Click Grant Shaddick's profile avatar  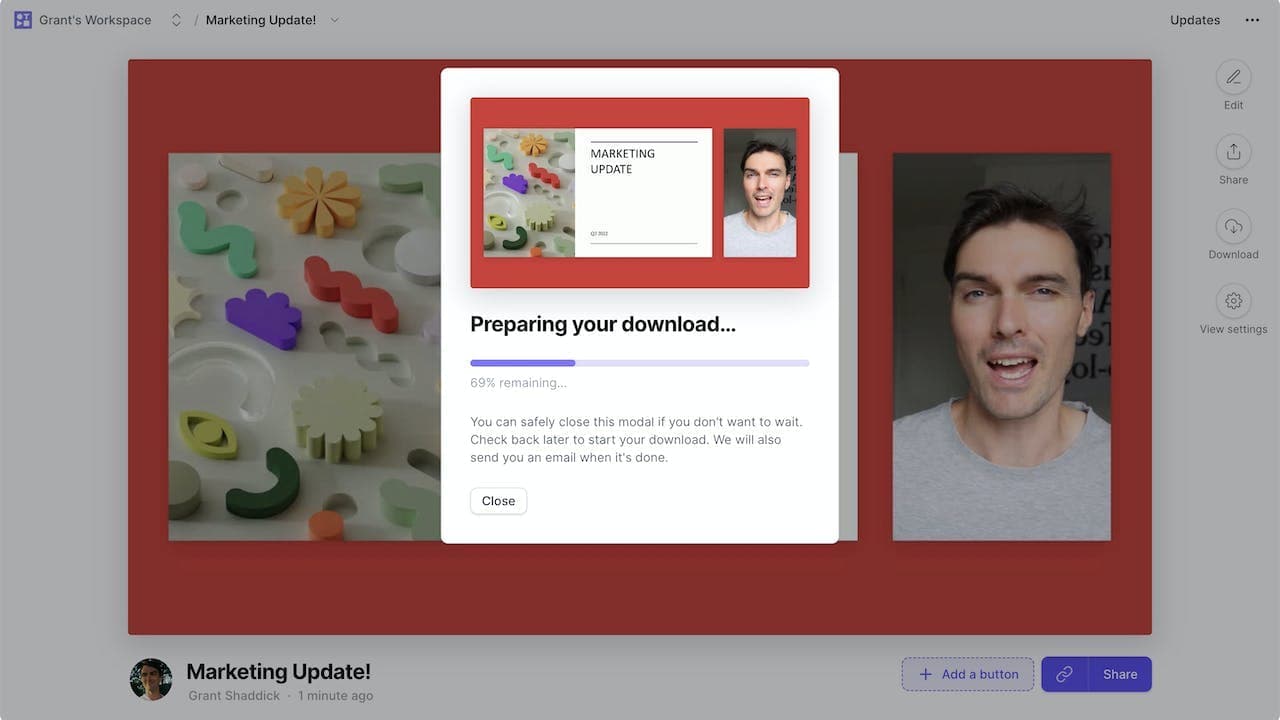click(x=151, y=679)
